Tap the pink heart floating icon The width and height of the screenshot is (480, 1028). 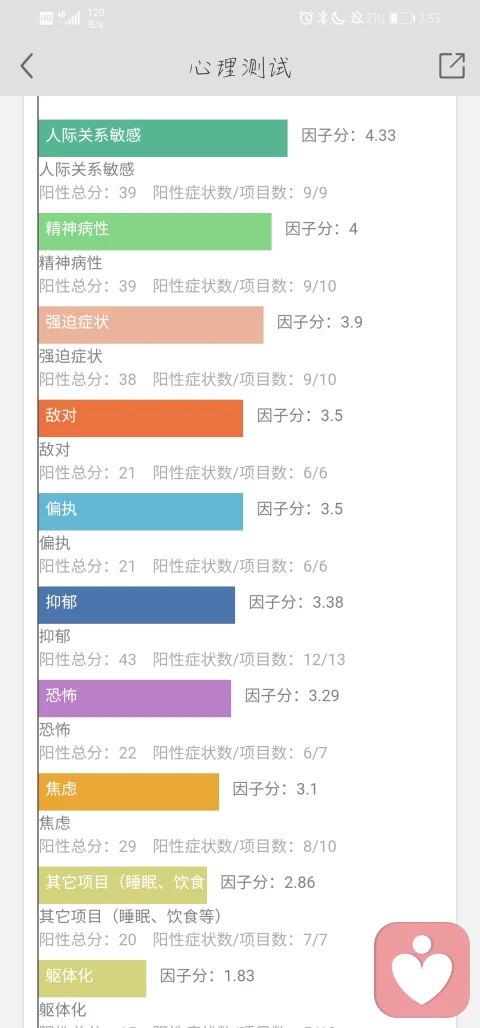[422, 970]
